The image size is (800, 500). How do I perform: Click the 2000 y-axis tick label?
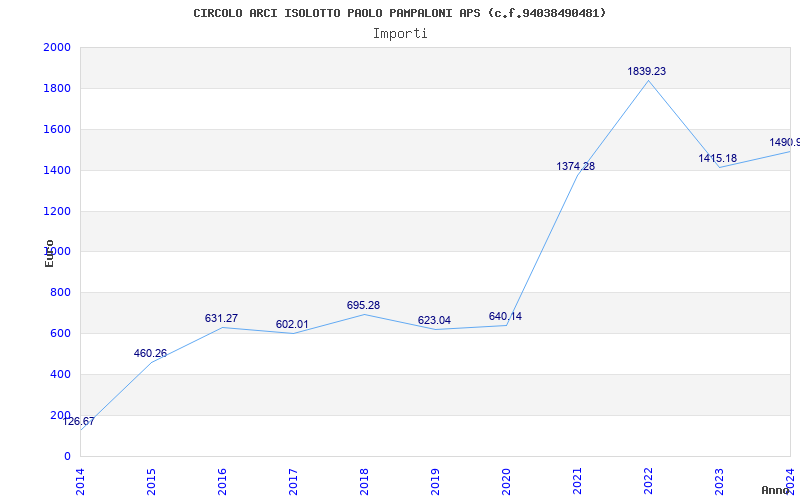point(57,47)
